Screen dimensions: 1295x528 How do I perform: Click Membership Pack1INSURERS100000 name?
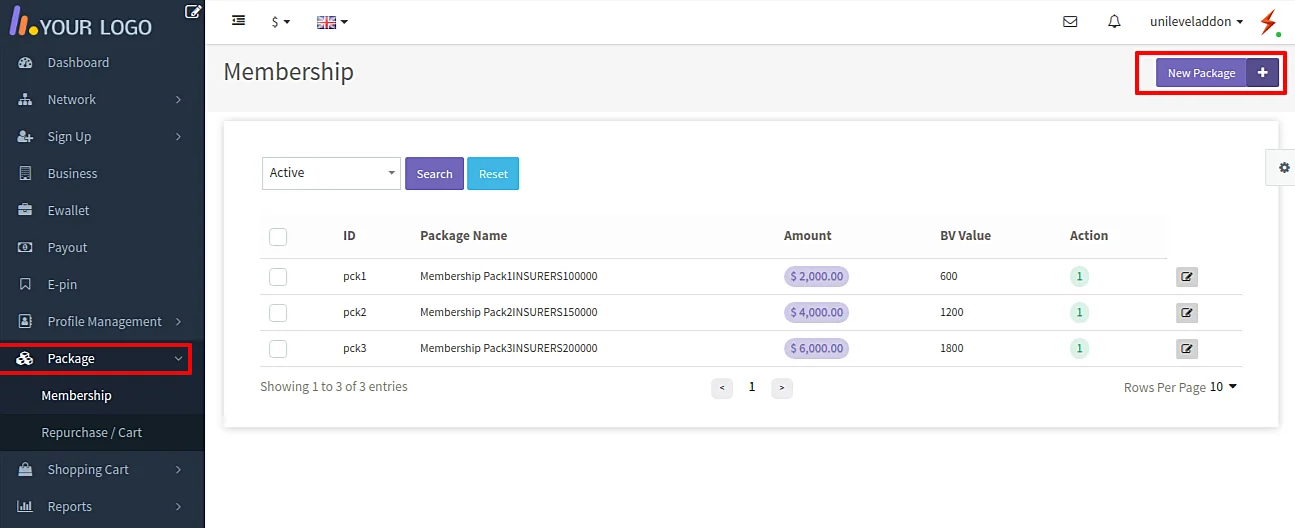(x=508, y=277)
